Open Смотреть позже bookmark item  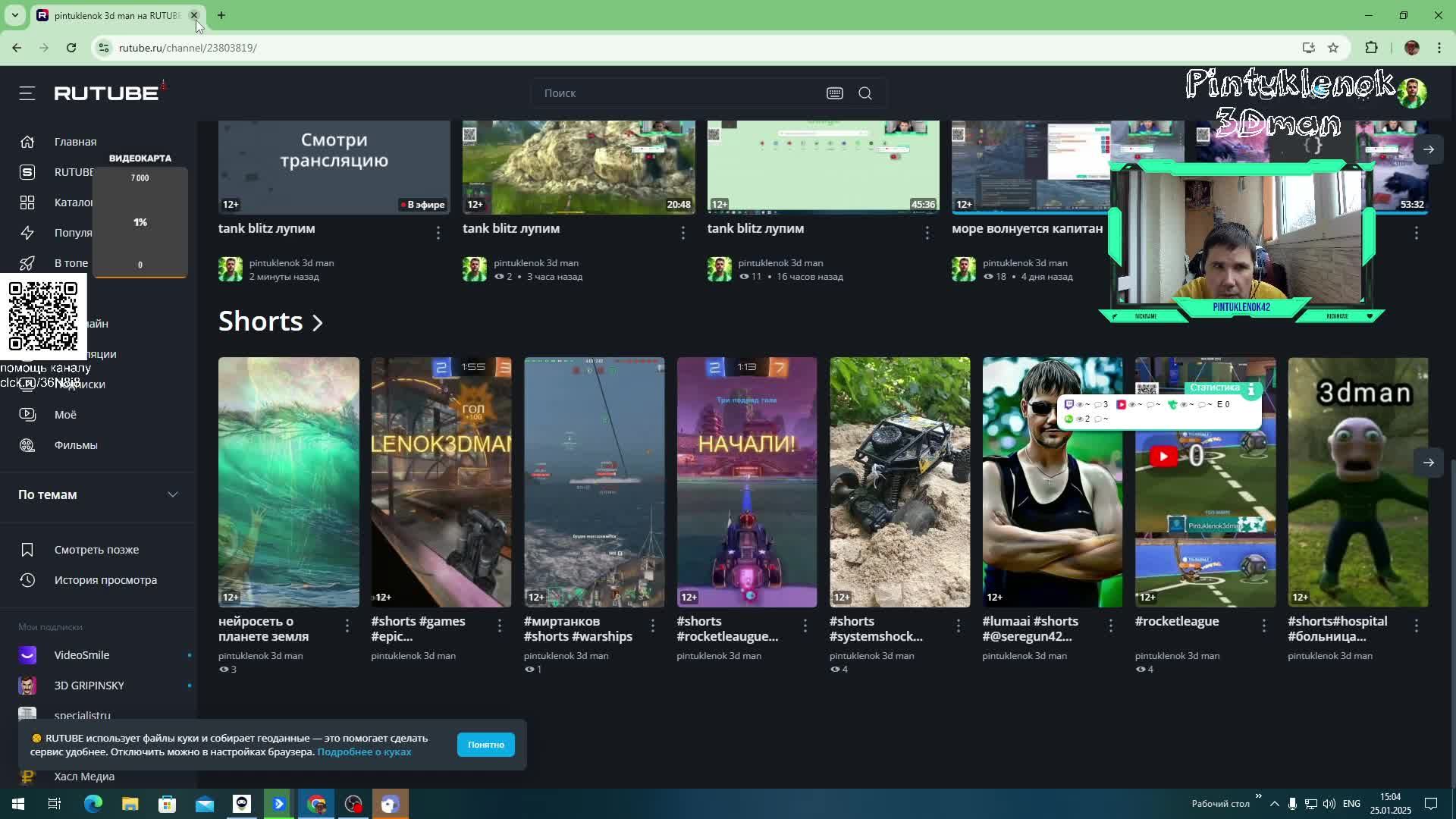(x=96, y=550)
